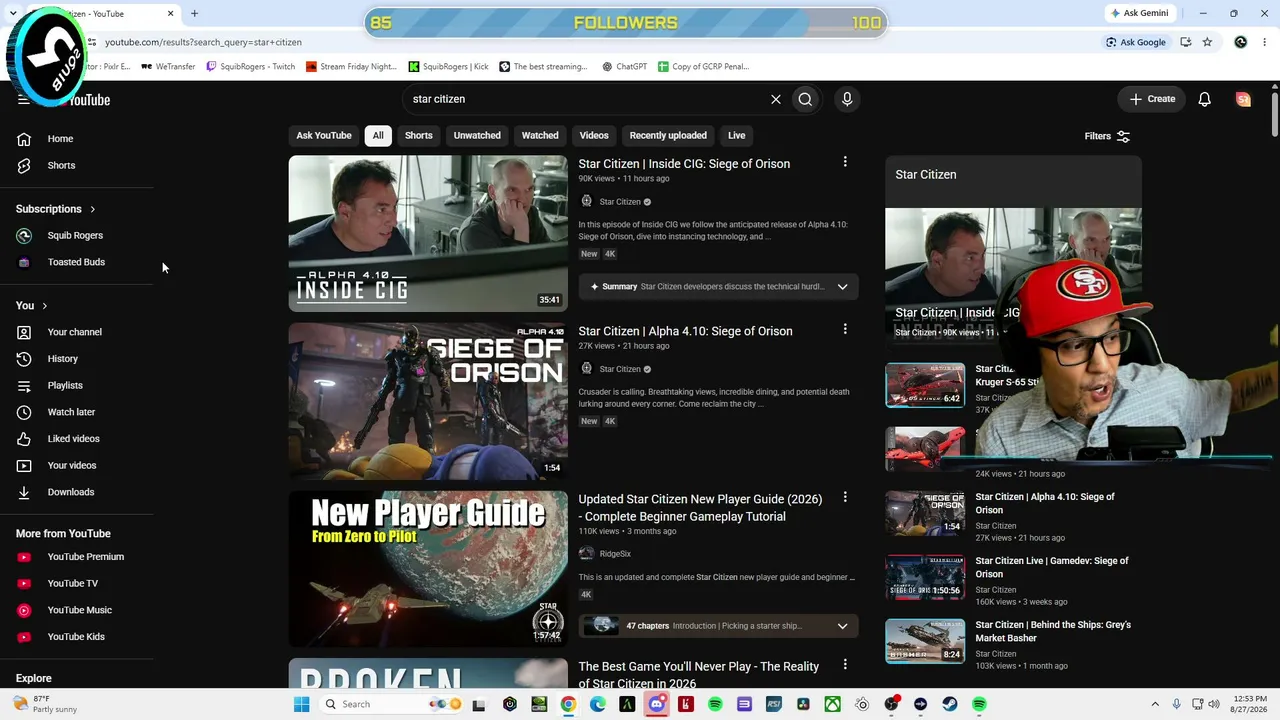Open the SquibRogers - Twitch bookmark
The image size is (1280, 720).
pyautogui.click(x=250, y=67)
